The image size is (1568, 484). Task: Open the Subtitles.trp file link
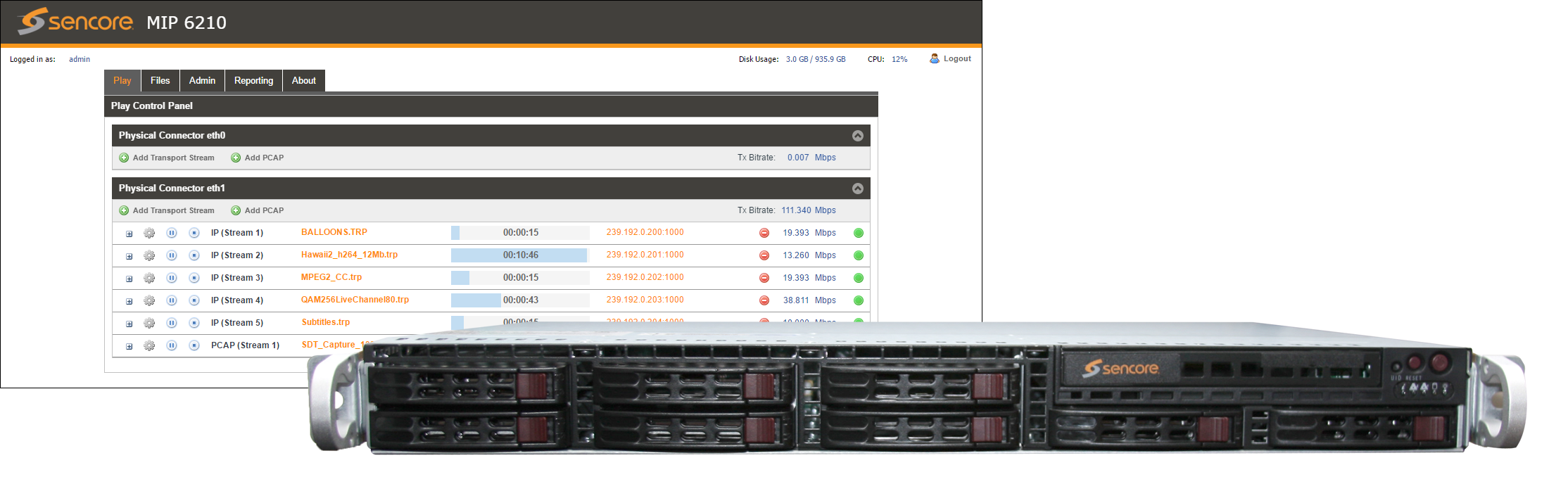tap(326, 322)
